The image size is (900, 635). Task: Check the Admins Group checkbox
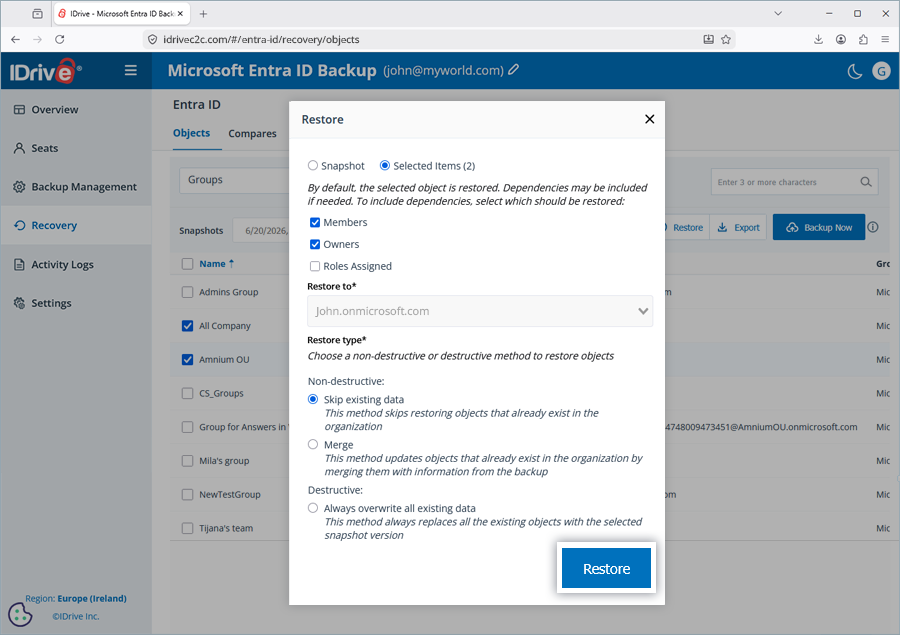[187, 292]
